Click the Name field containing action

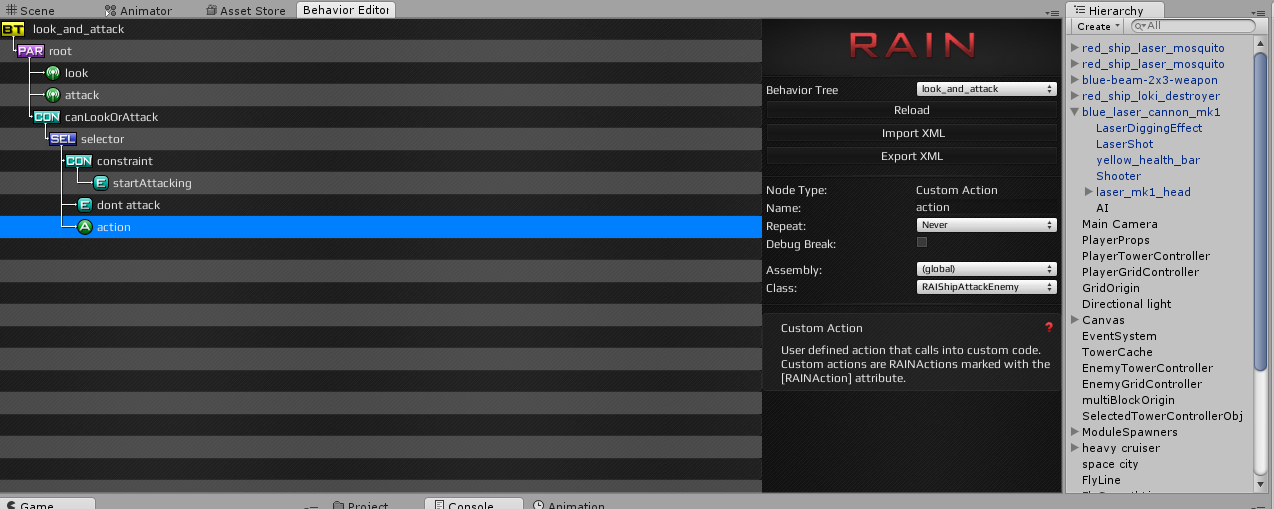986,207
